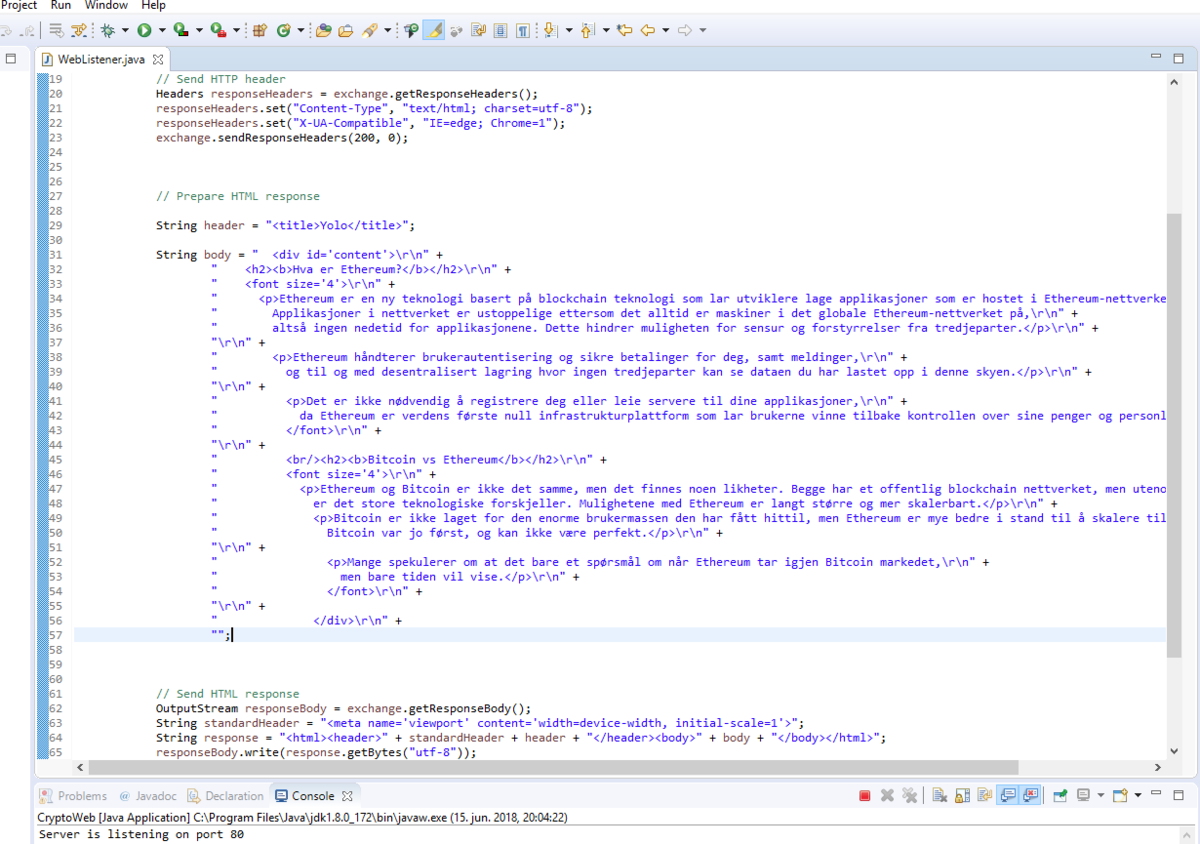Screen dimensions: 1200x844
Task: Click the Open Type icon in toolbar
Action: [323, 30]
